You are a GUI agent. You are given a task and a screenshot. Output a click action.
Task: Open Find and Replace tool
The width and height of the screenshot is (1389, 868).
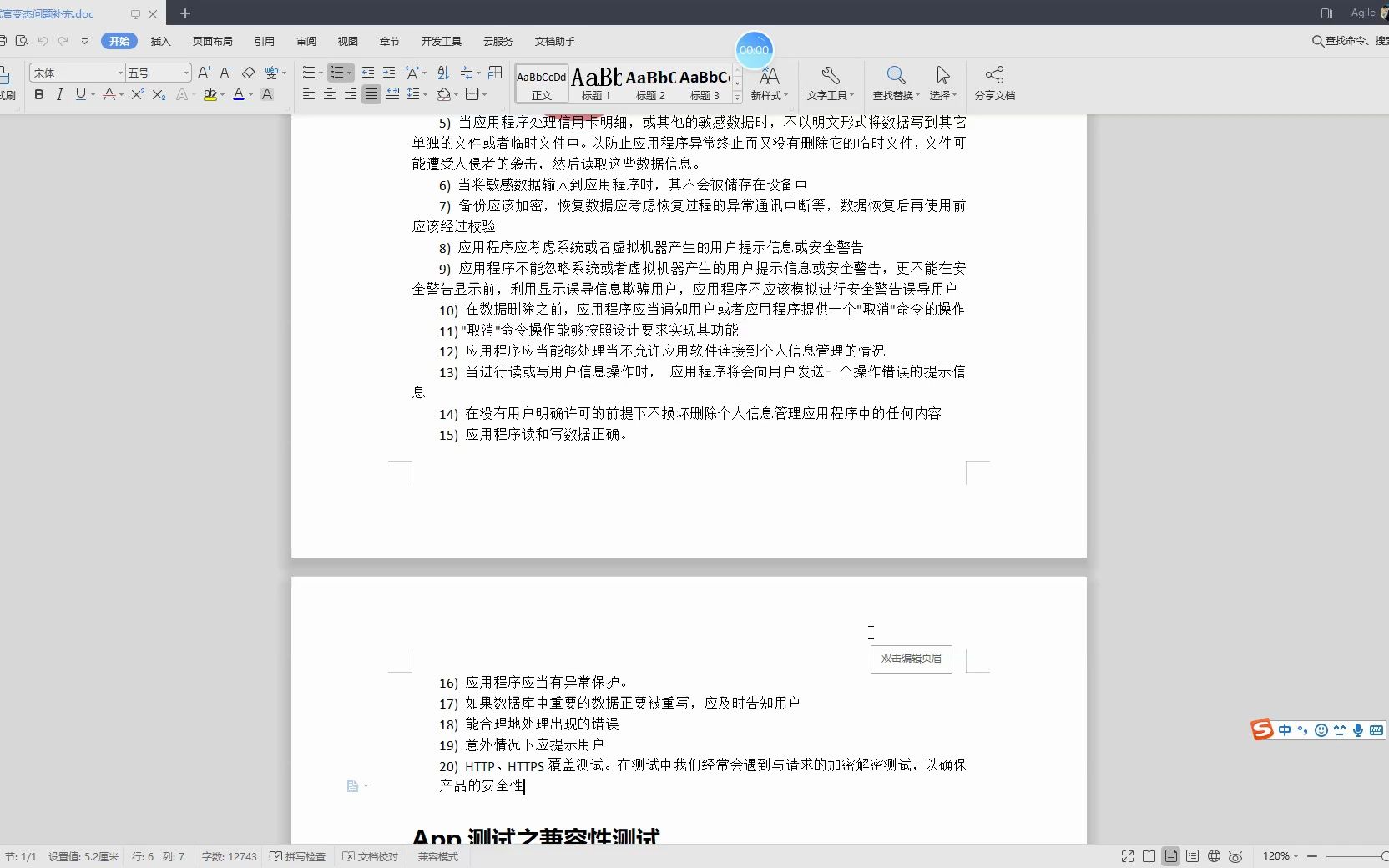[896, 83]
